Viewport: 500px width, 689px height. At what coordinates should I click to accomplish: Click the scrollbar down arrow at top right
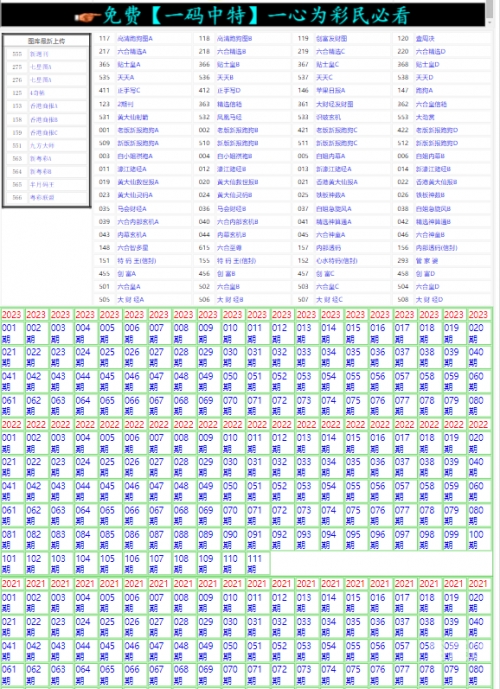point(489,22)
